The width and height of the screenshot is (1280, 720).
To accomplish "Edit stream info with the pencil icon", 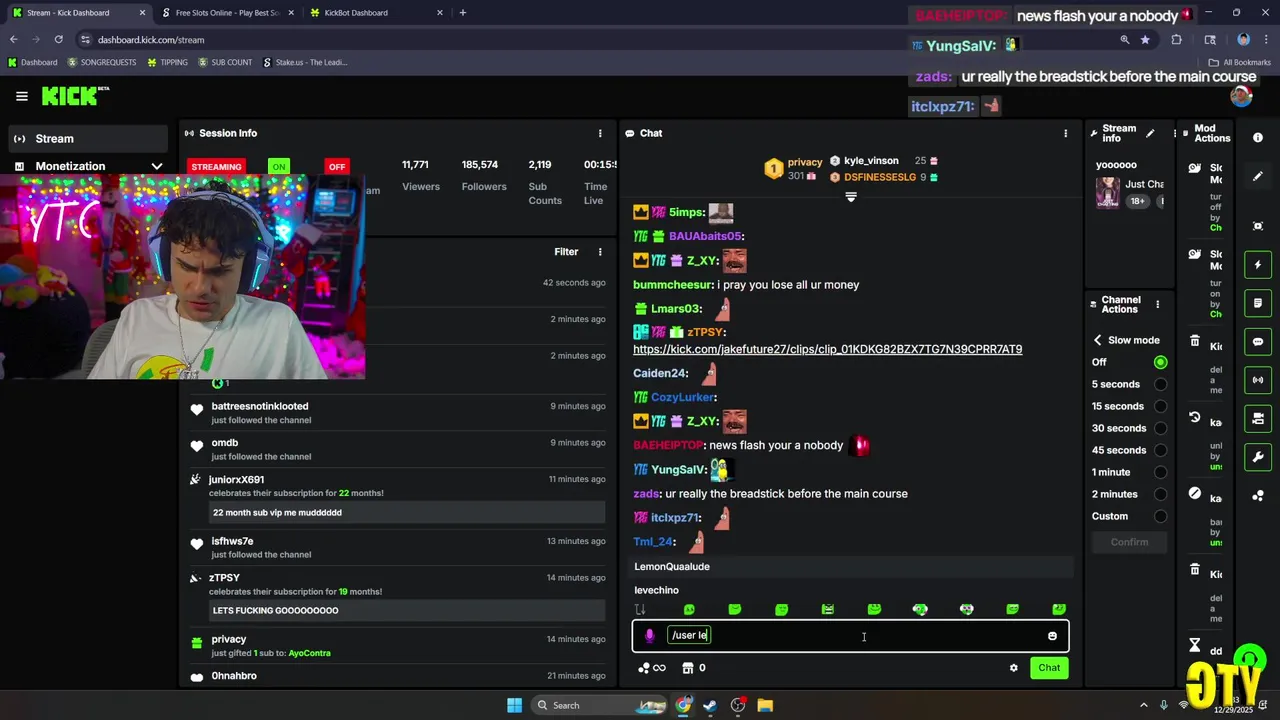I will (x=1150, y=133).
